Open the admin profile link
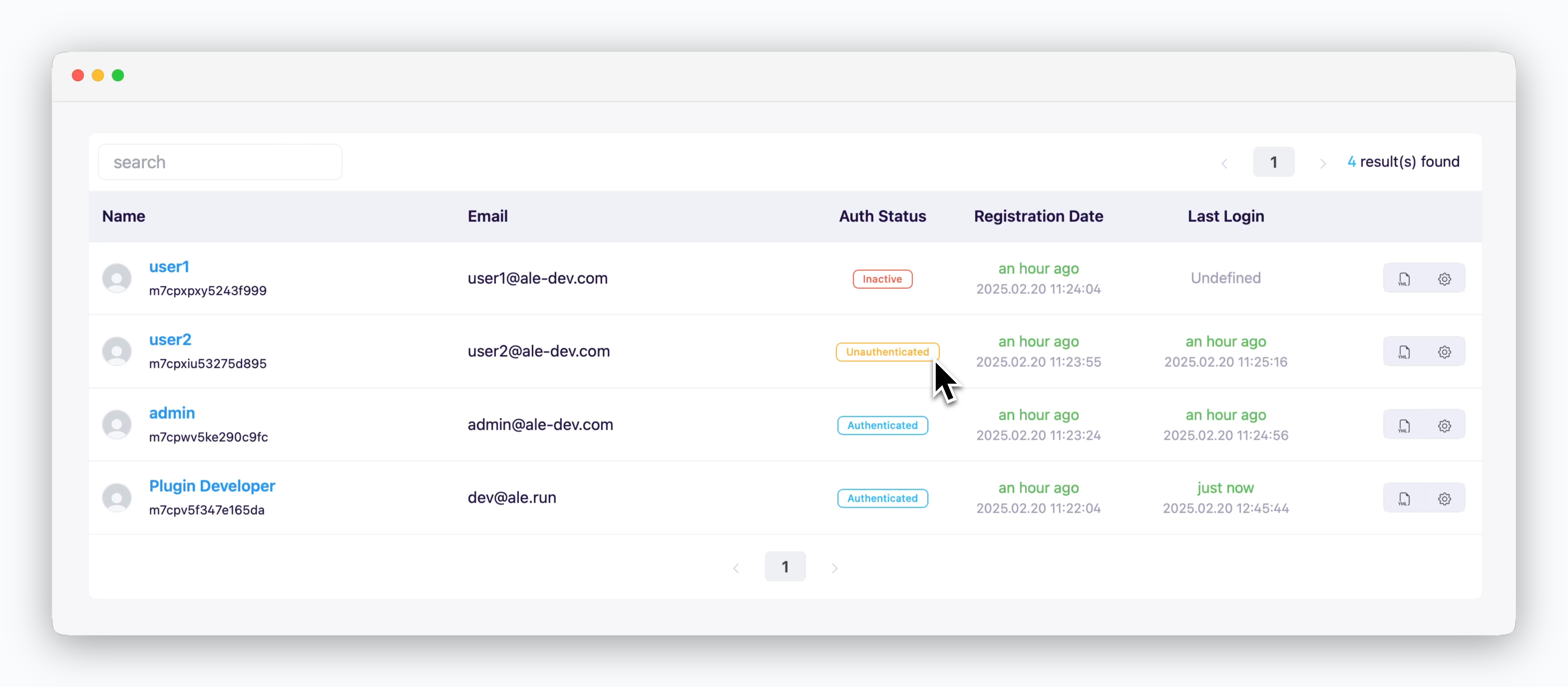Screen dimensions: 1568x687 click(172, 413)
